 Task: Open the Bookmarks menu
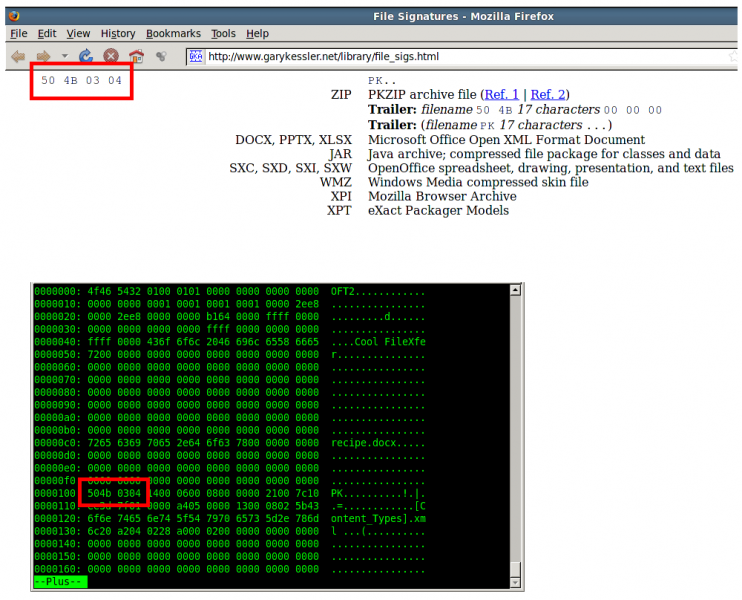173,34
